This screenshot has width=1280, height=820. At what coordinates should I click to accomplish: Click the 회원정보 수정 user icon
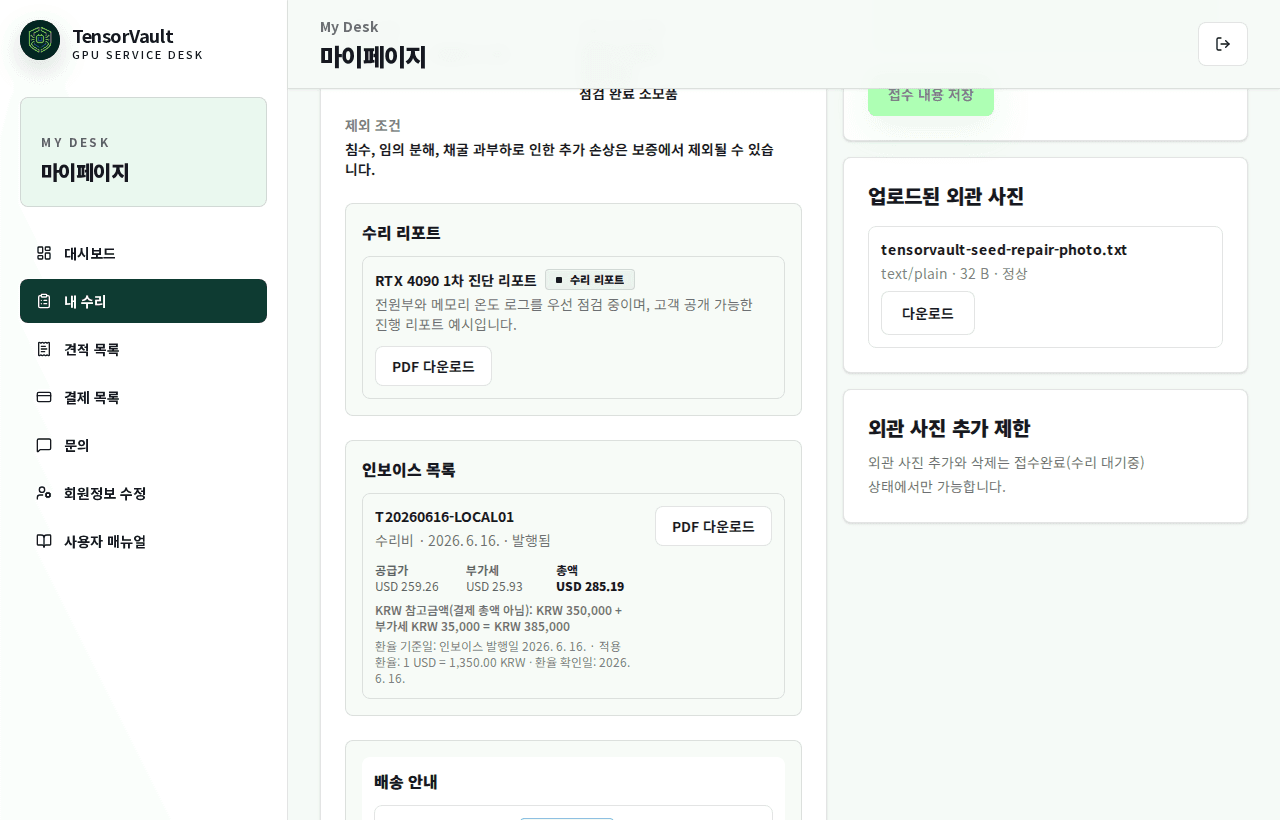(44, 493)
